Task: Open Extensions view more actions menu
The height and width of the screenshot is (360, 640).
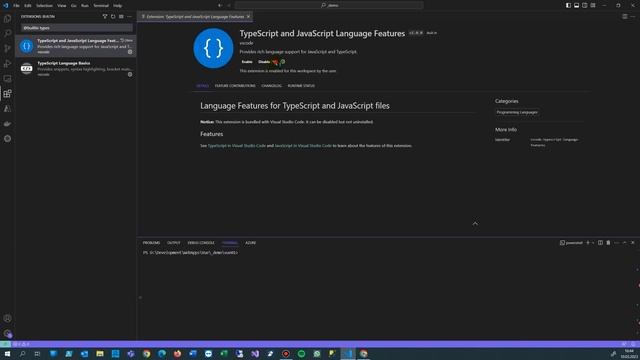Action: pos(129,17)
